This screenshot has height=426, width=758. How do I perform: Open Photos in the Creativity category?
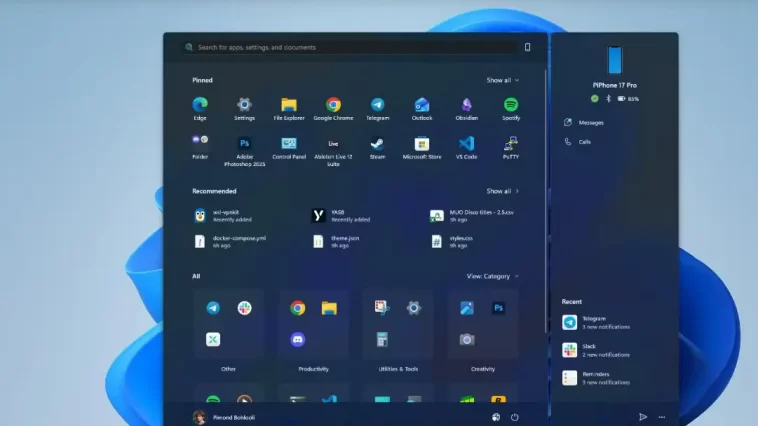coord(467,308)
